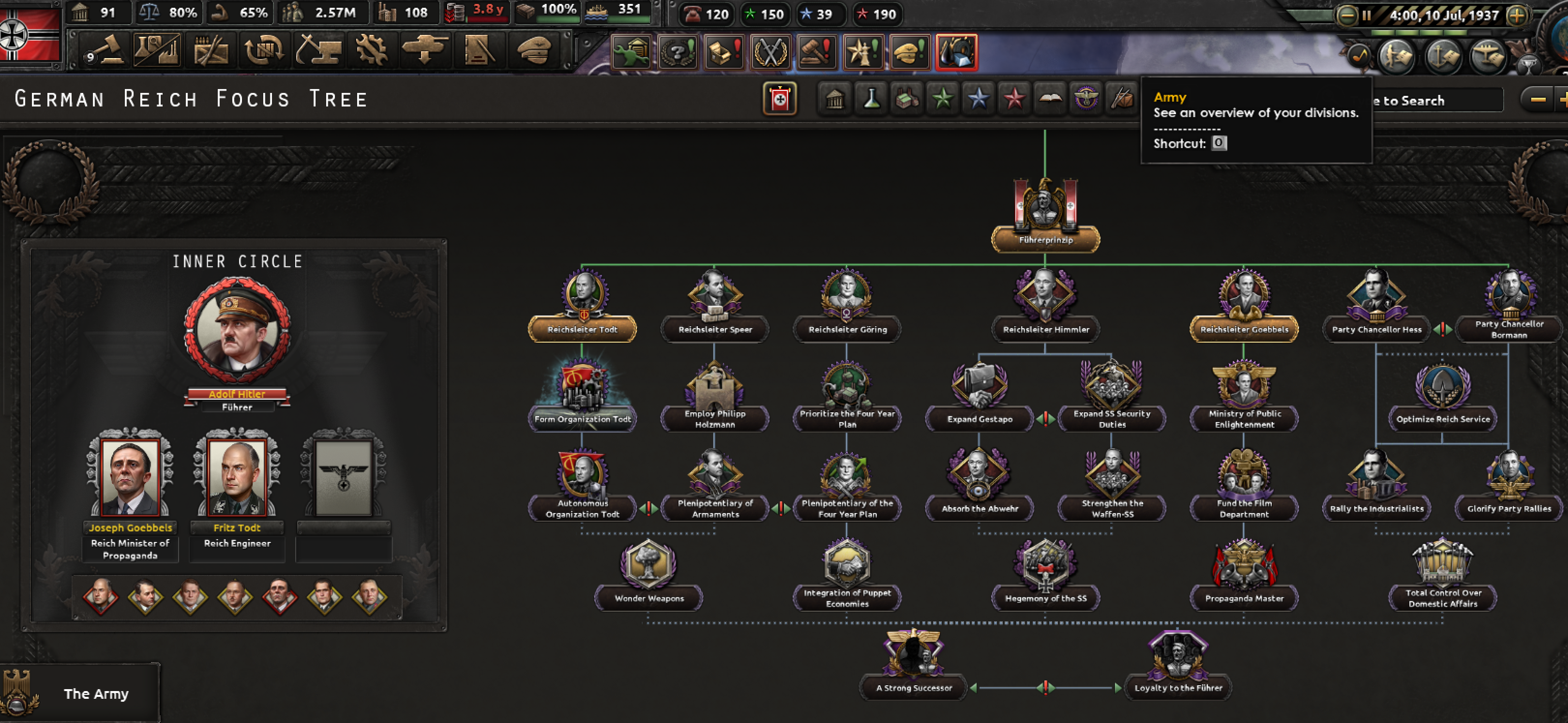Select the Führerprinzip focus
The height and width of the screenshot is (723, 1568).
pyautogui.click(x=1045, y=216)
